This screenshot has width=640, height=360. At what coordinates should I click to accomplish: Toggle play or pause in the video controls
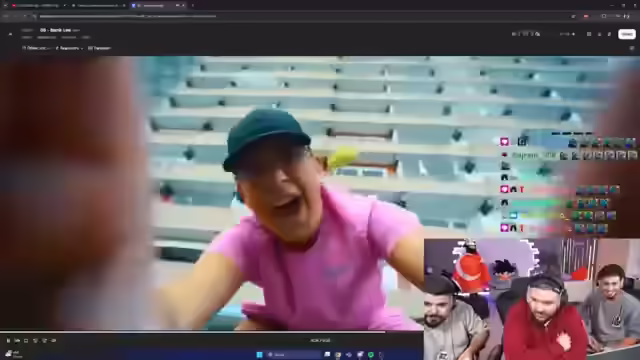pos(8,340)
